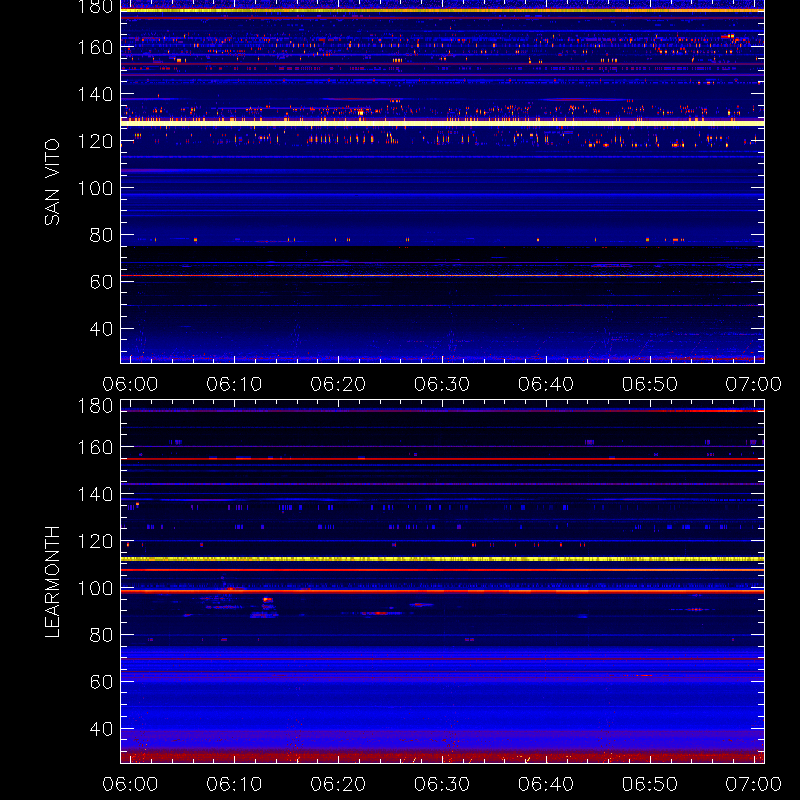Click 06:00 time label under San Vito plot
800x800 pixels.
tap(130, 384)
